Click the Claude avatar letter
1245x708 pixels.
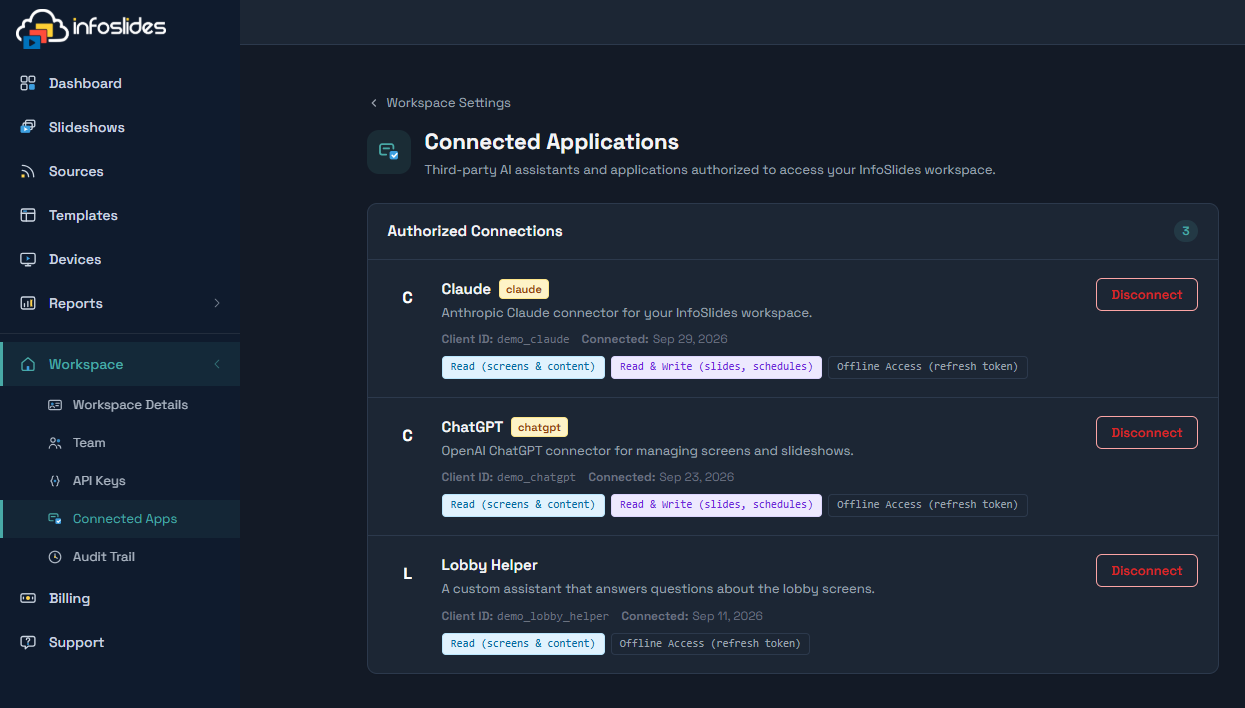(x=407, y=297)
